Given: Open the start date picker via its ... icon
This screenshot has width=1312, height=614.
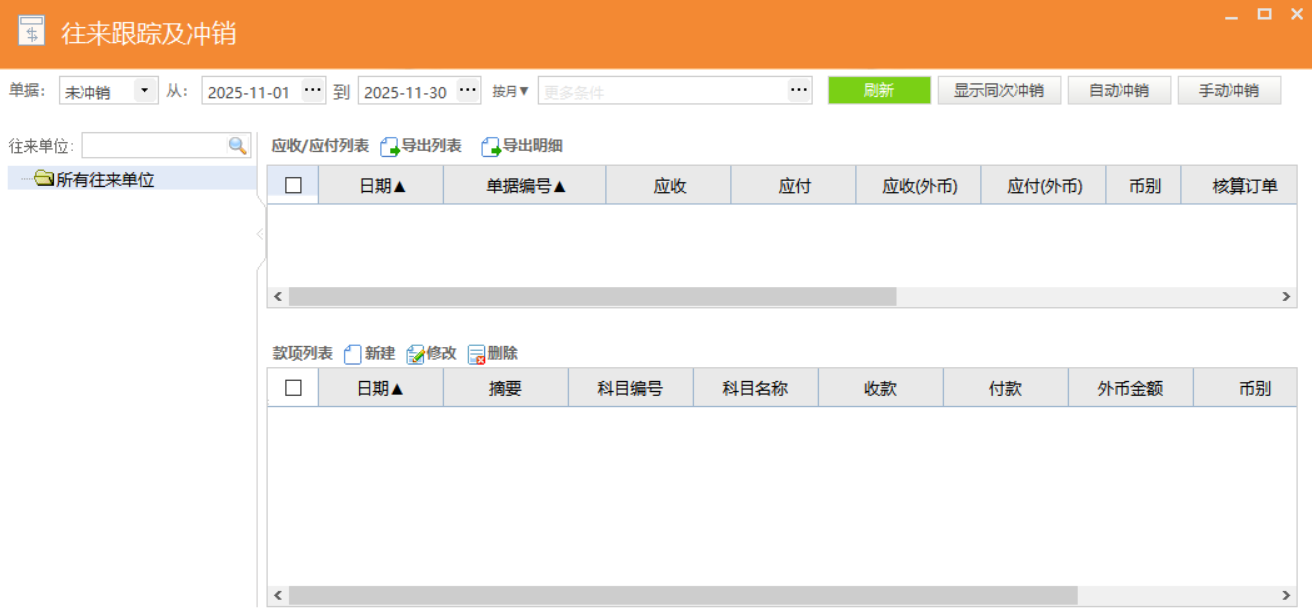Looking at the screenshot, I should point(312,90).
